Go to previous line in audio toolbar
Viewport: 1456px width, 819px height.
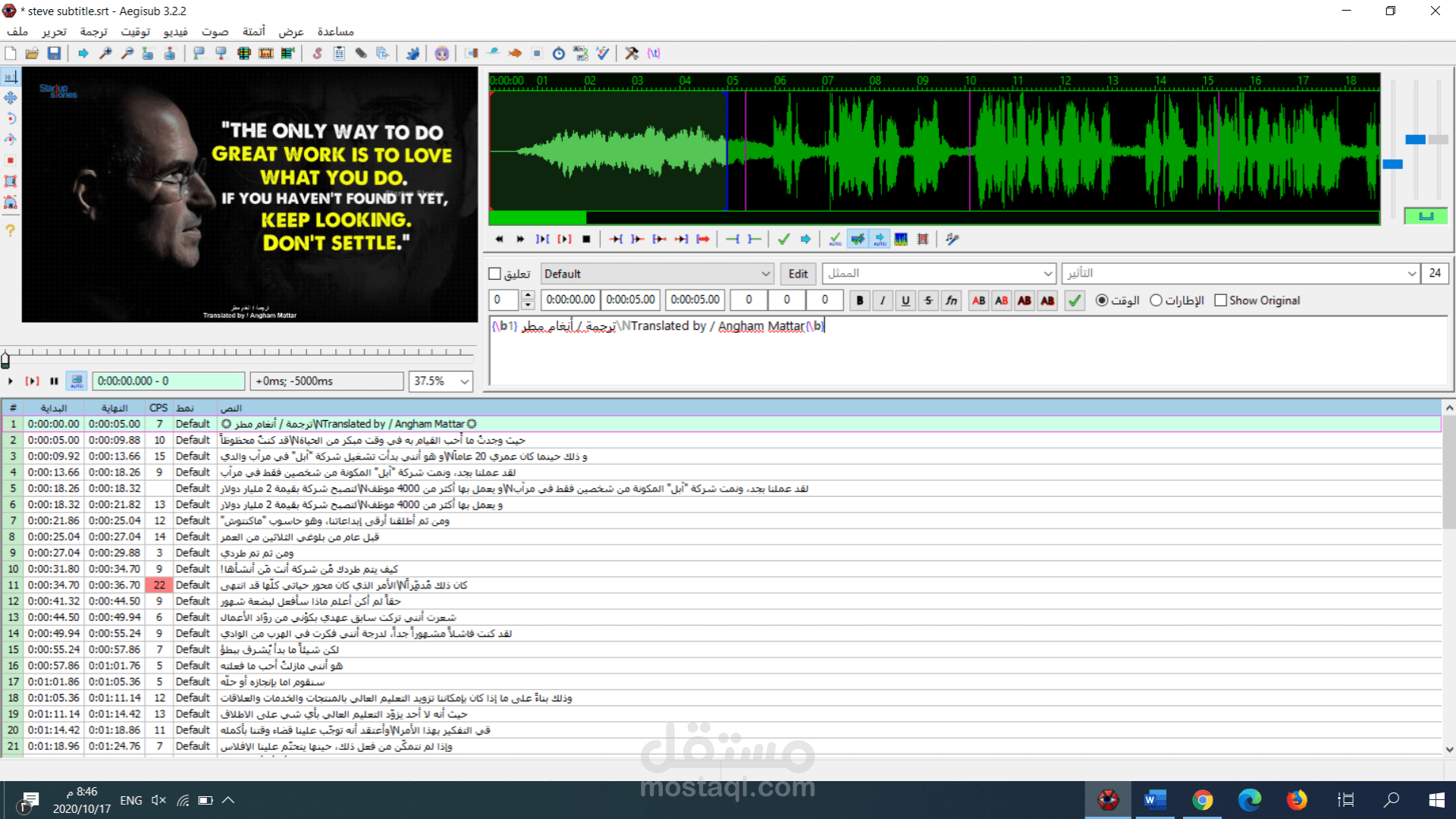point(499,239)
